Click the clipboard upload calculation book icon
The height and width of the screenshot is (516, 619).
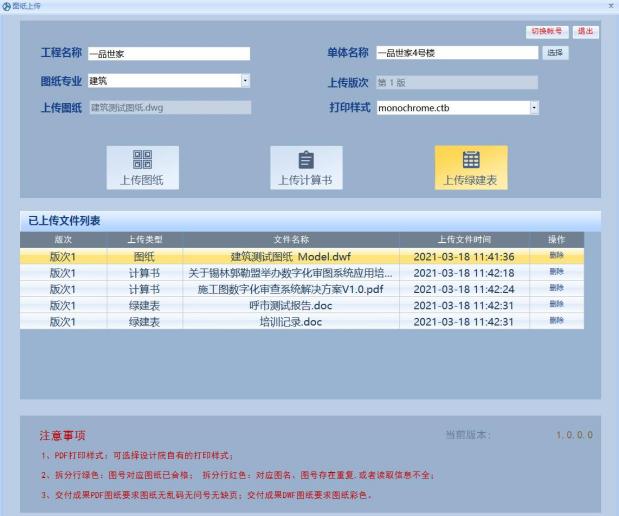click(306, 160)
